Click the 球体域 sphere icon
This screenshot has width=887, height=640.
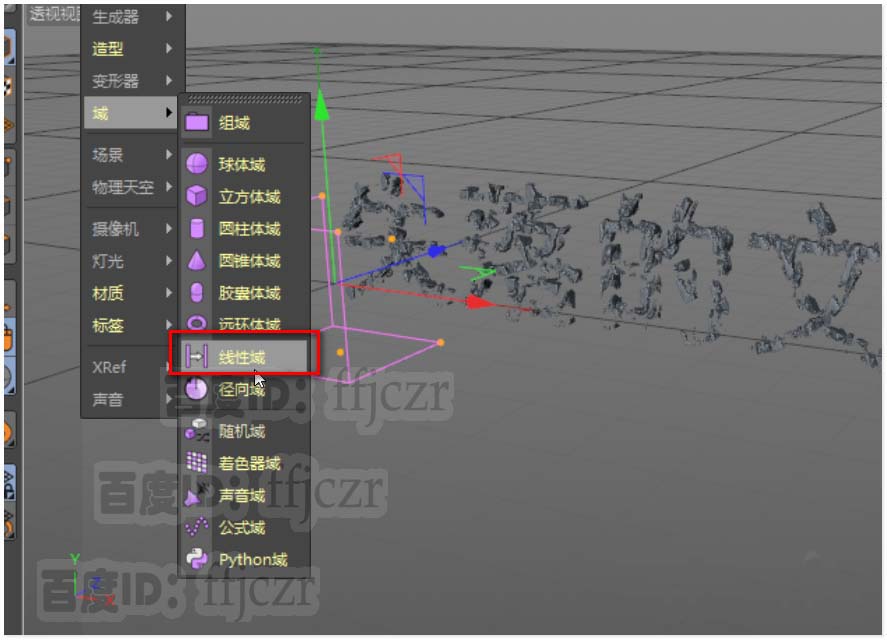coord(196,164)
